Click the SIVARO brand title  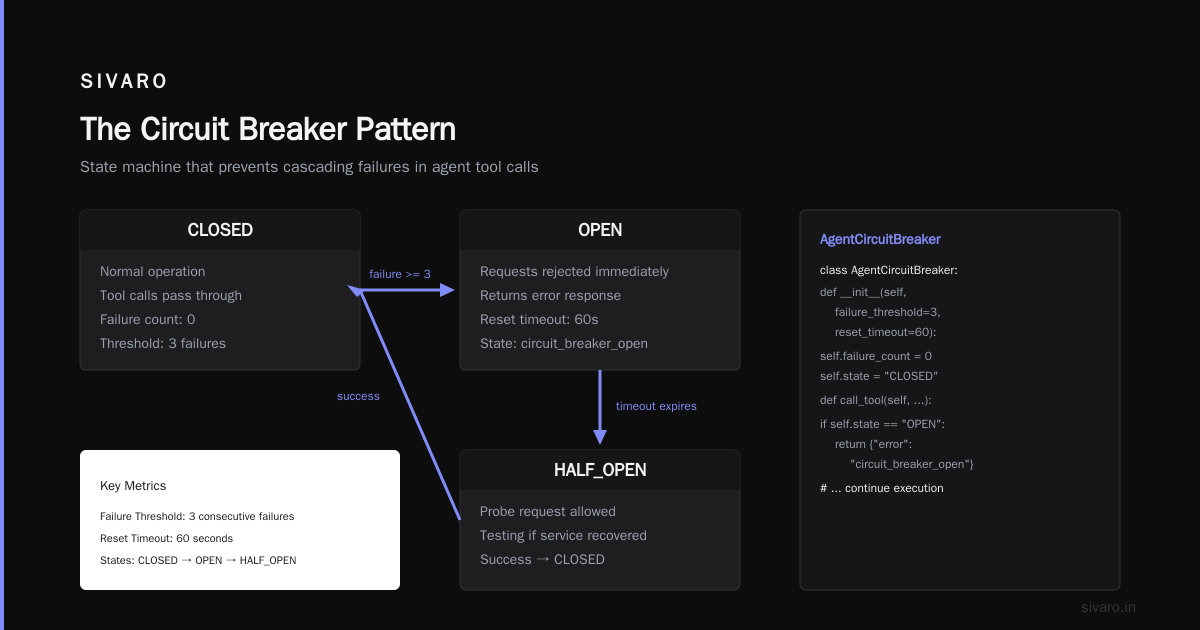124,82
